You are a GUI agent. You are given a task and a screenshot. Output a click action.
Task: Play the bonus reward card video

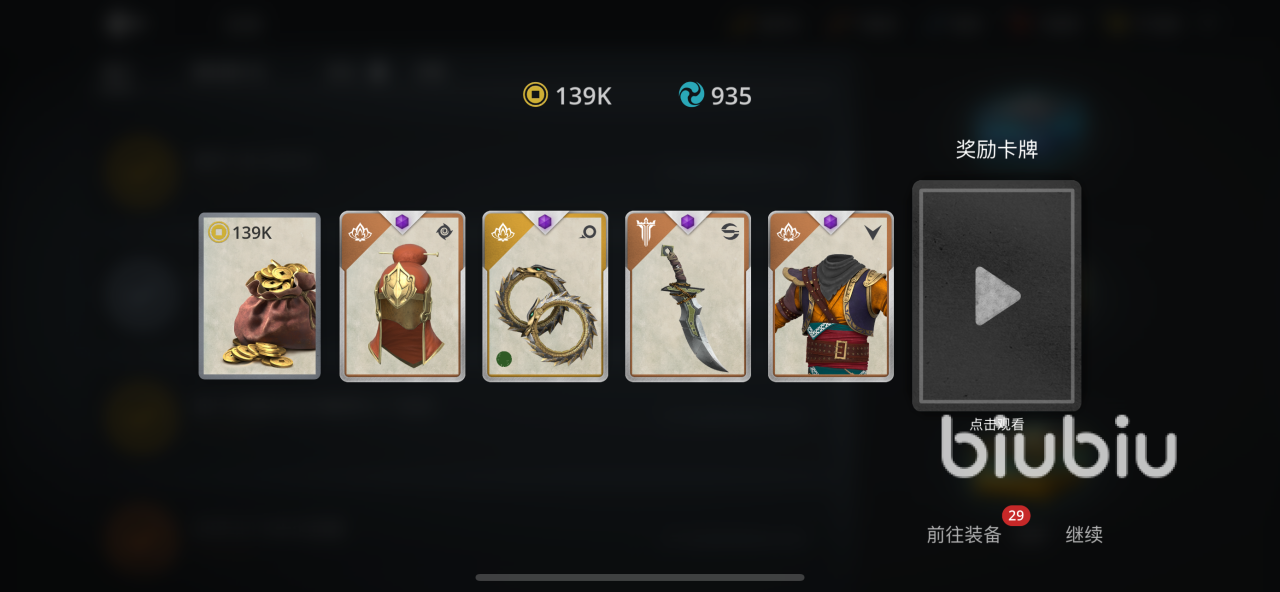[997, 295]
